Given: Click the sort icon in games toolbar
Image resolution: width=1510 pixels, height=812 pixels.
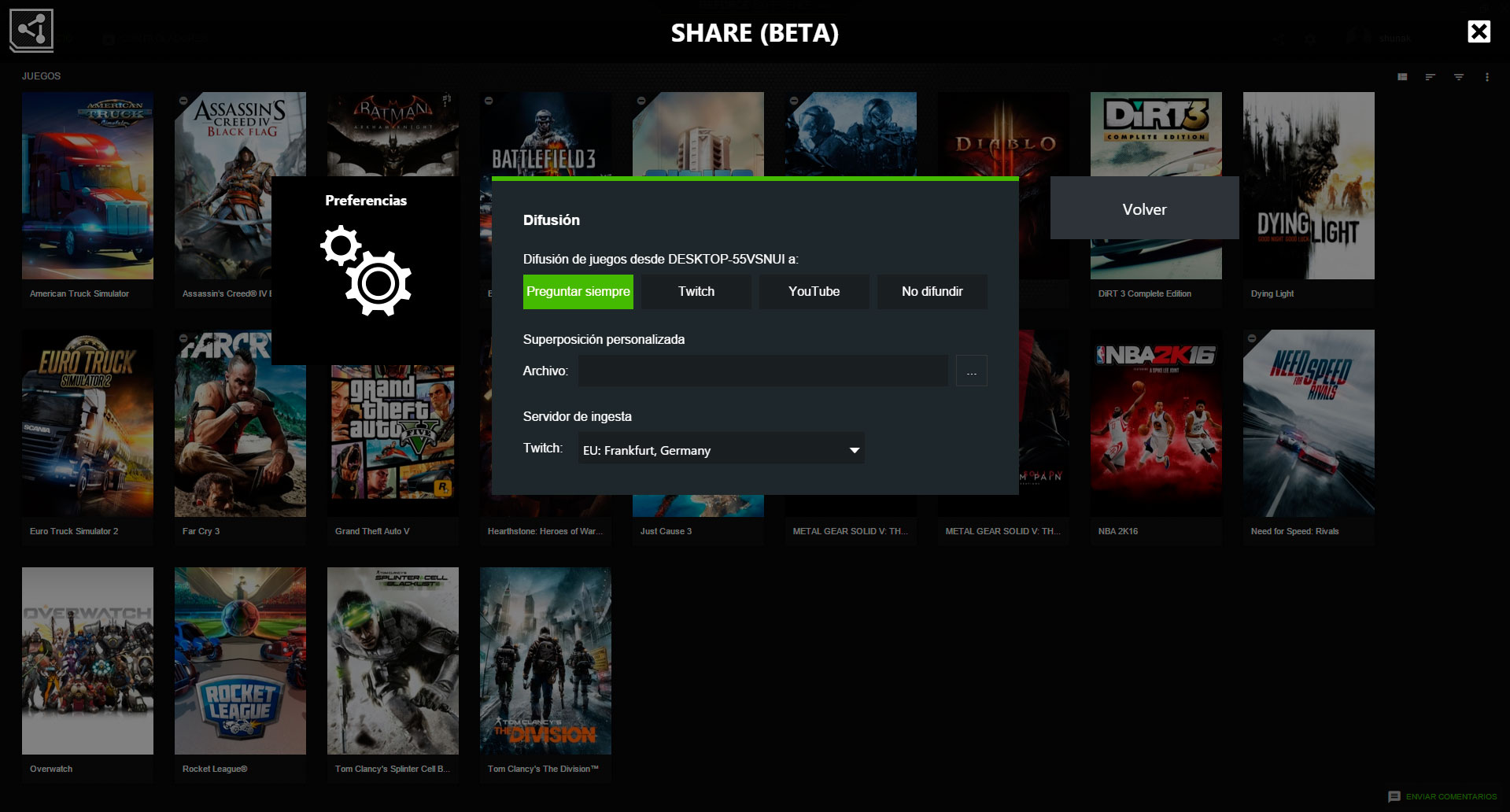Looking at the screenshot, I should click(1431, 77).
